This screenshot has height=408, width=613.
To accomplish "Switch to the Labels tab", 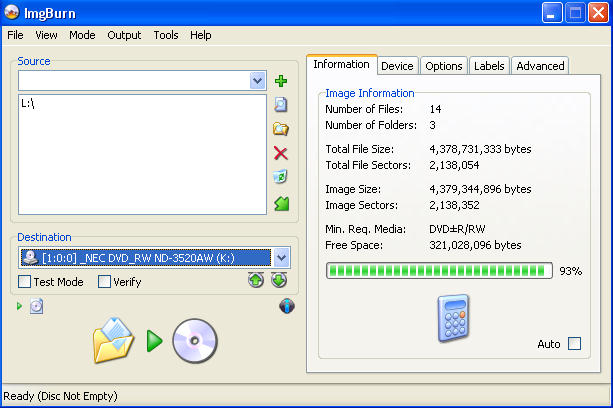I will click(489, 66).
